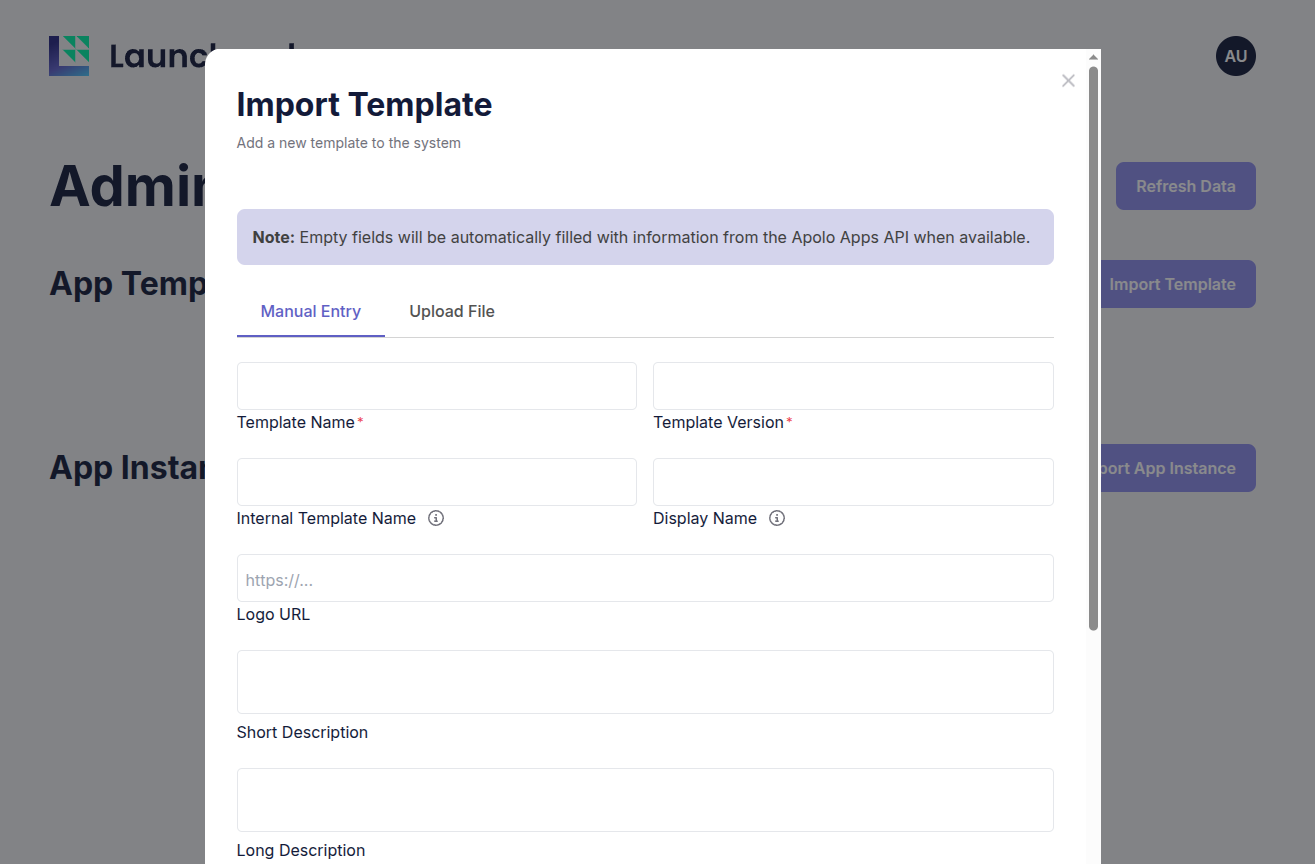The width and height of the screenshot is (1315, 864).
Task: Click the Long Description text area
Action: (x=645, y=800)
